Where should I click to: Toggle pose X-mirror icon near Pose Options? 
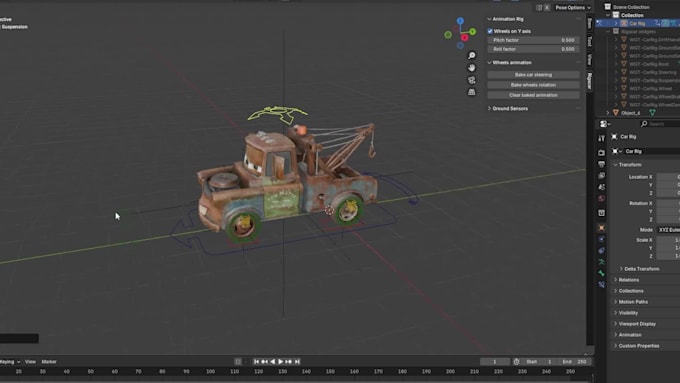(547, 7)
